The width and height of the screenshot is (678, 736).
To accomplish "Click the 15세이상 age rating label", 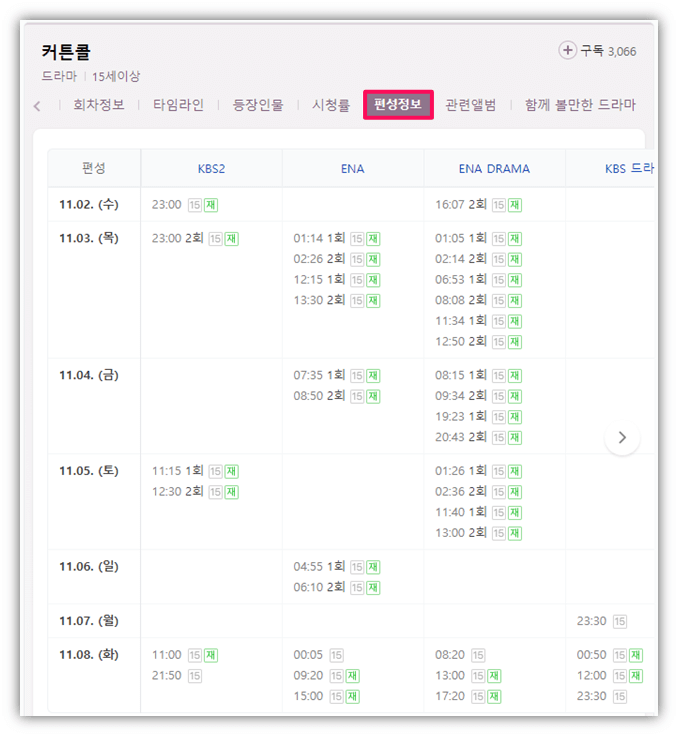I will pyautogui.click(x=116, y=77).
